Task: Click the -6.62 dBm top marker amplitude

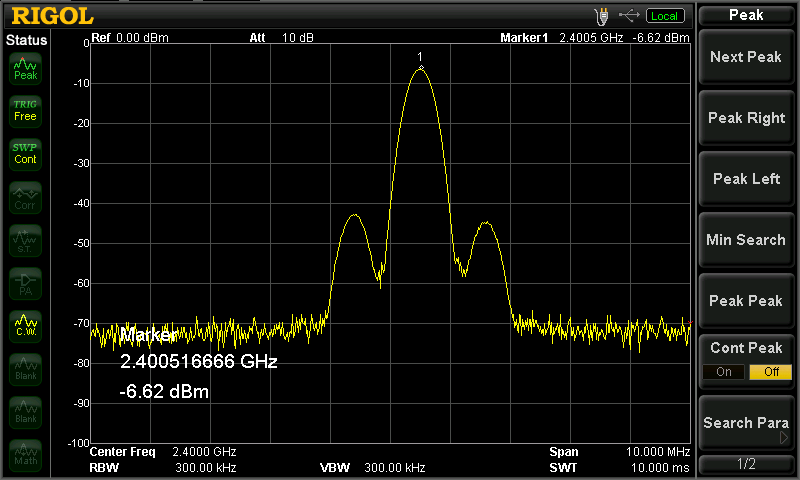Action: click(x=661, y=38)
